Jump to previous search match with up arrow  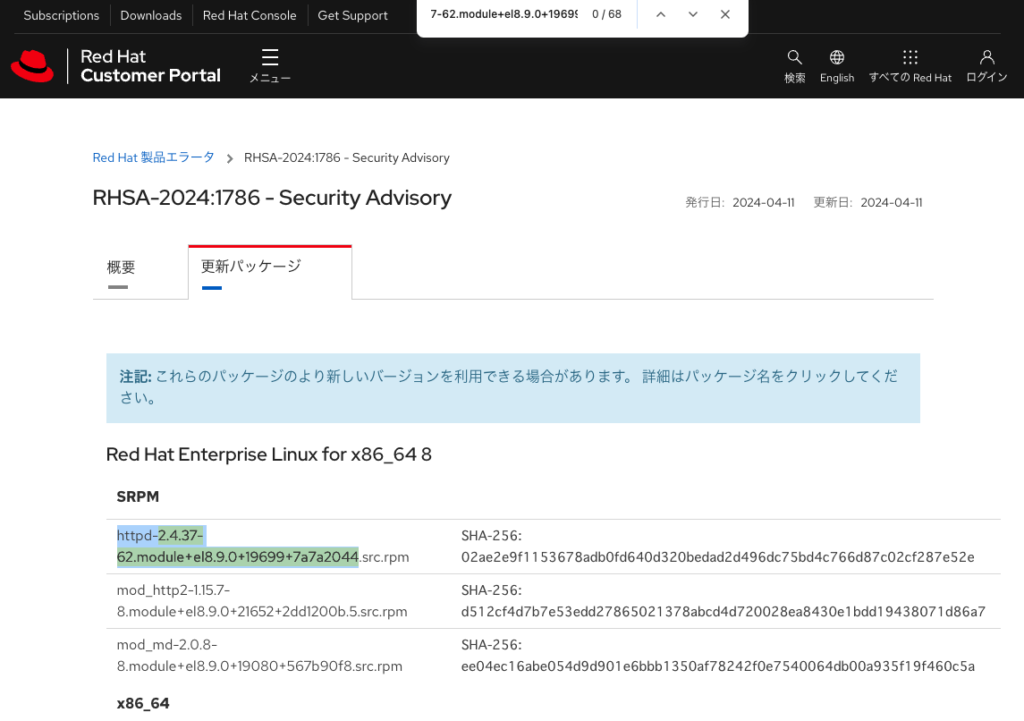pos(661,15)
